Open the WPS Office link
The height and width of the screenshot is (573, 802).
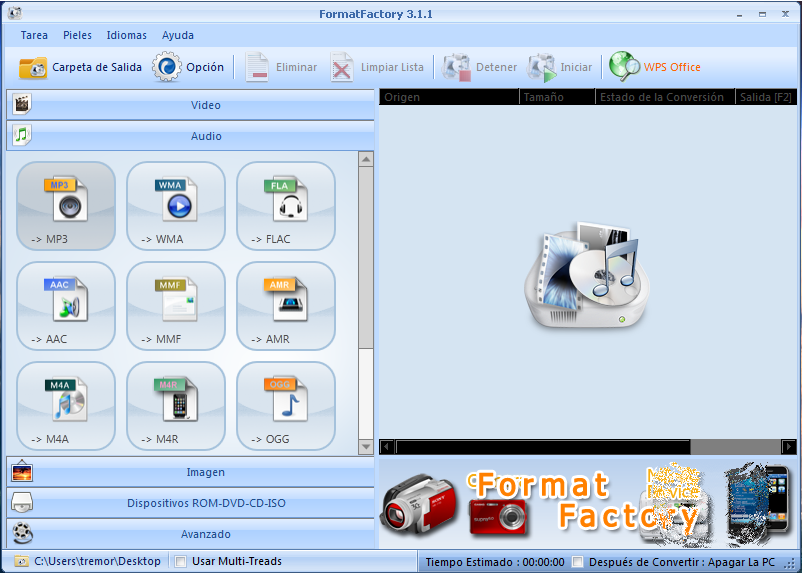[x=655, y=67]
